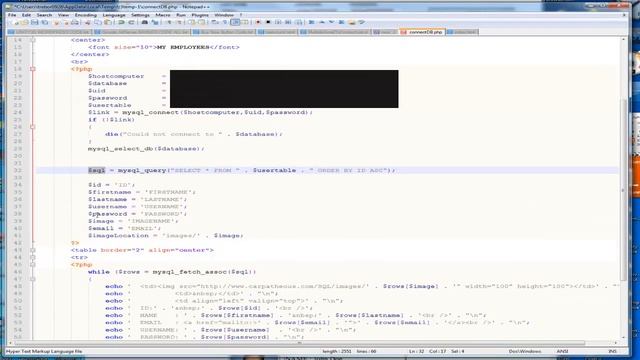Click the Print toolbar icon
640x360 pixels.
75,22
